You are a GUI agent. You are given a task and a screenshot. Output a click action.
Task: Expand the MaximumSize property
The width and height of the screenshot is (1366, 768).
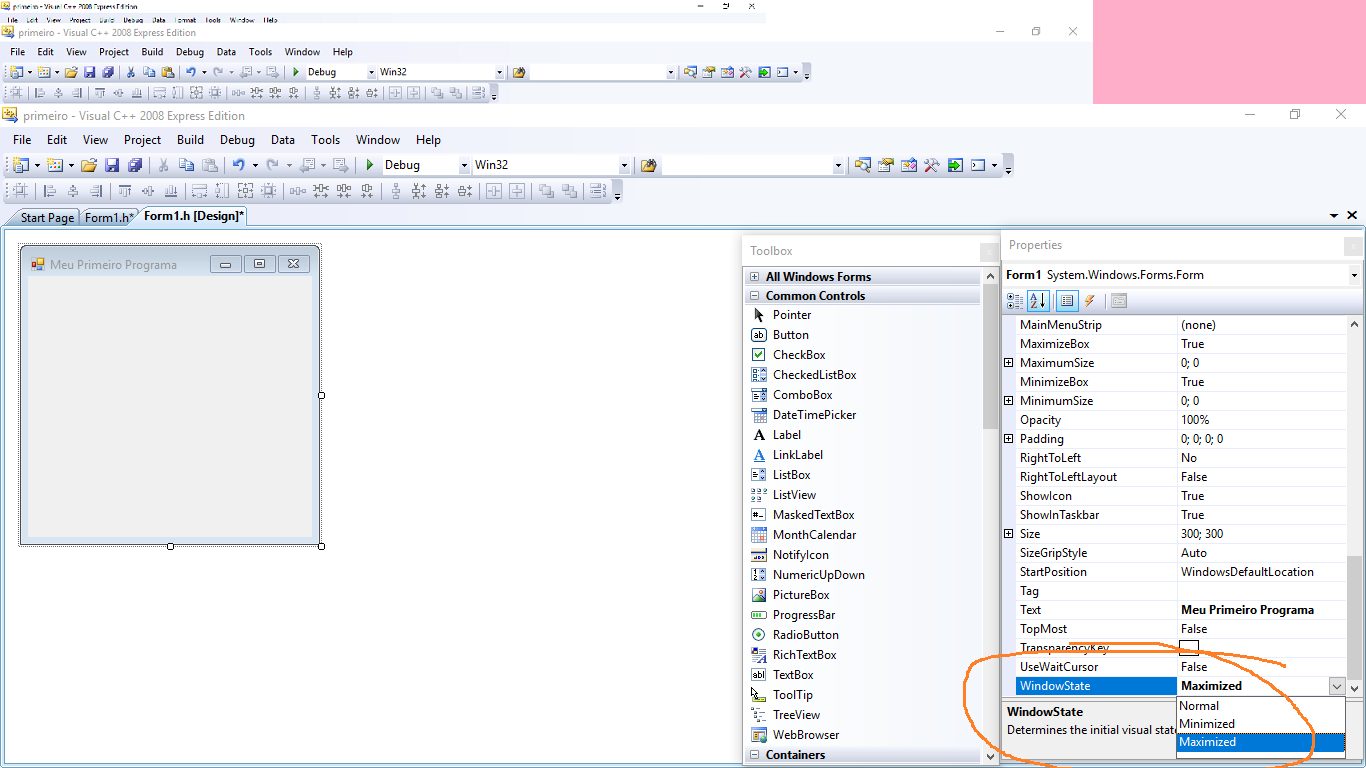pos(1008,363)
